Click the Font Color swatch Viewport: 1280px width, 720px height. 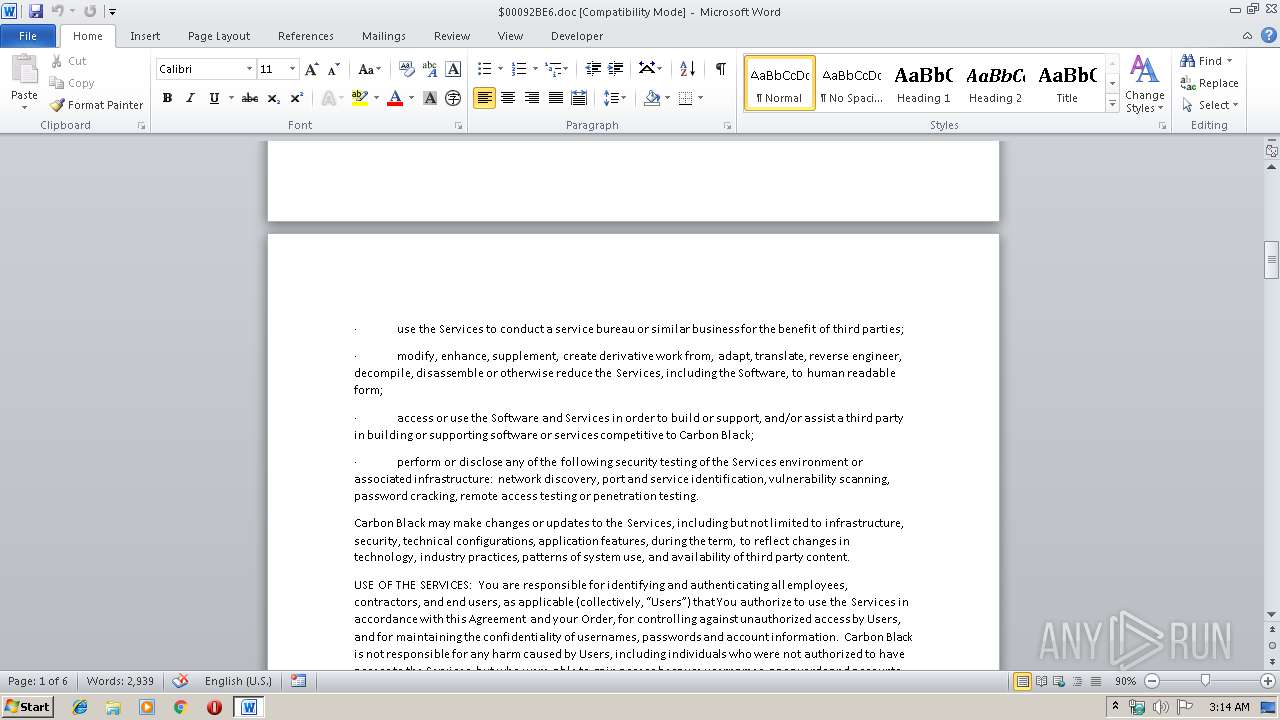point(395,98)
